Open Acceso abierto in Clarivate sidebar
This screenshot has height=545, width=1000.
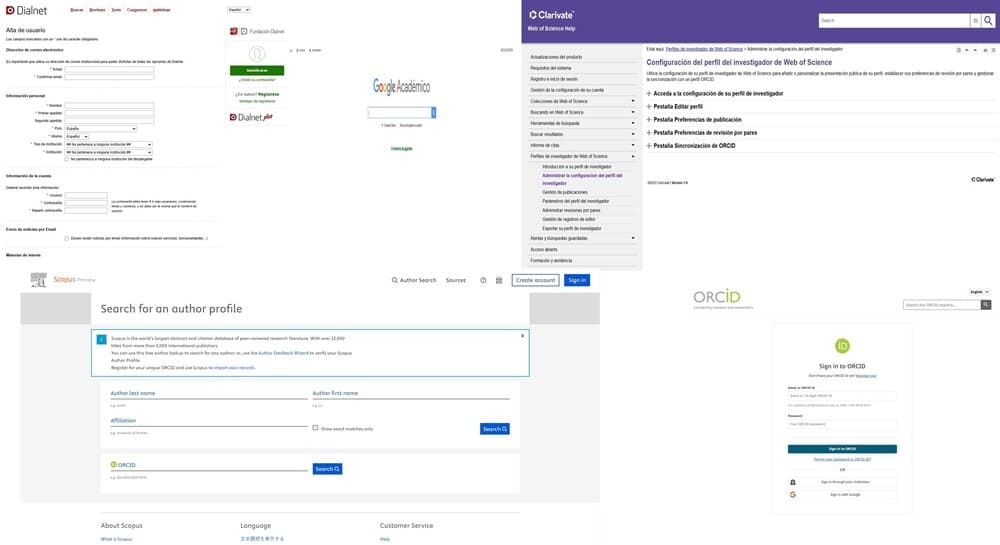(x=544, y=250)
